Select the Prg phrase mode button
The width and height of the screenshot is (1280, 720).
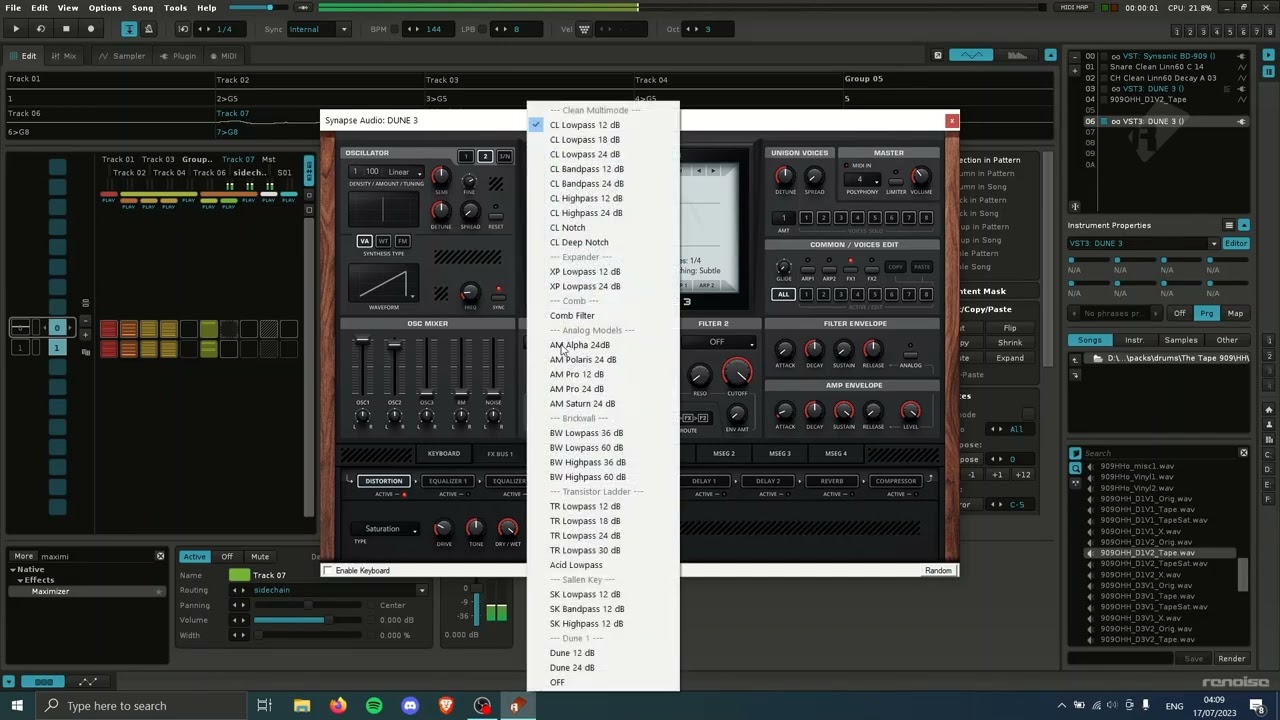1207,314
